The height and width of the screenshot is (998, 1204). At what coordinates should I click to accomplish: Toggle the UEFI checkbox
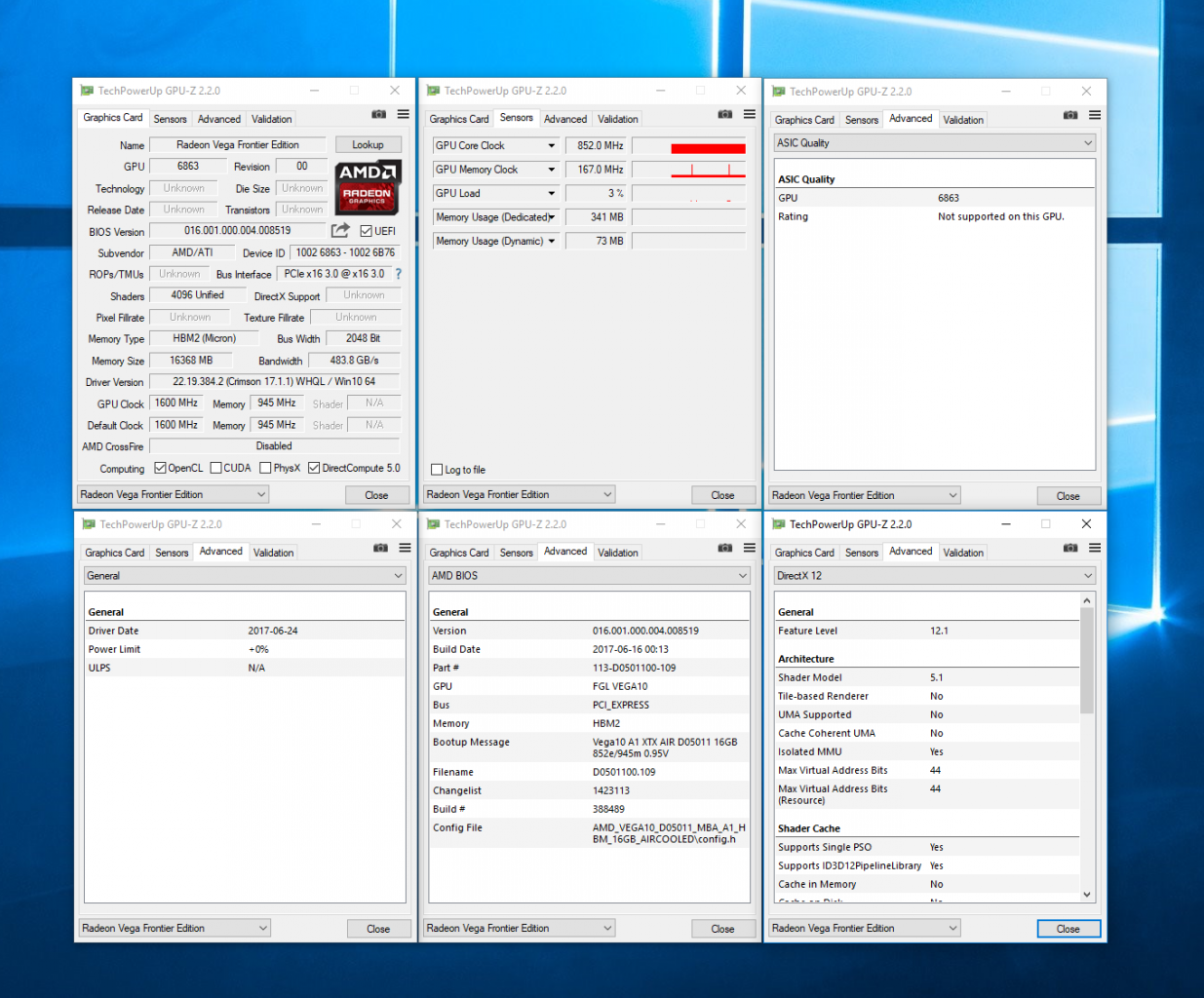[x=367, y=231]
